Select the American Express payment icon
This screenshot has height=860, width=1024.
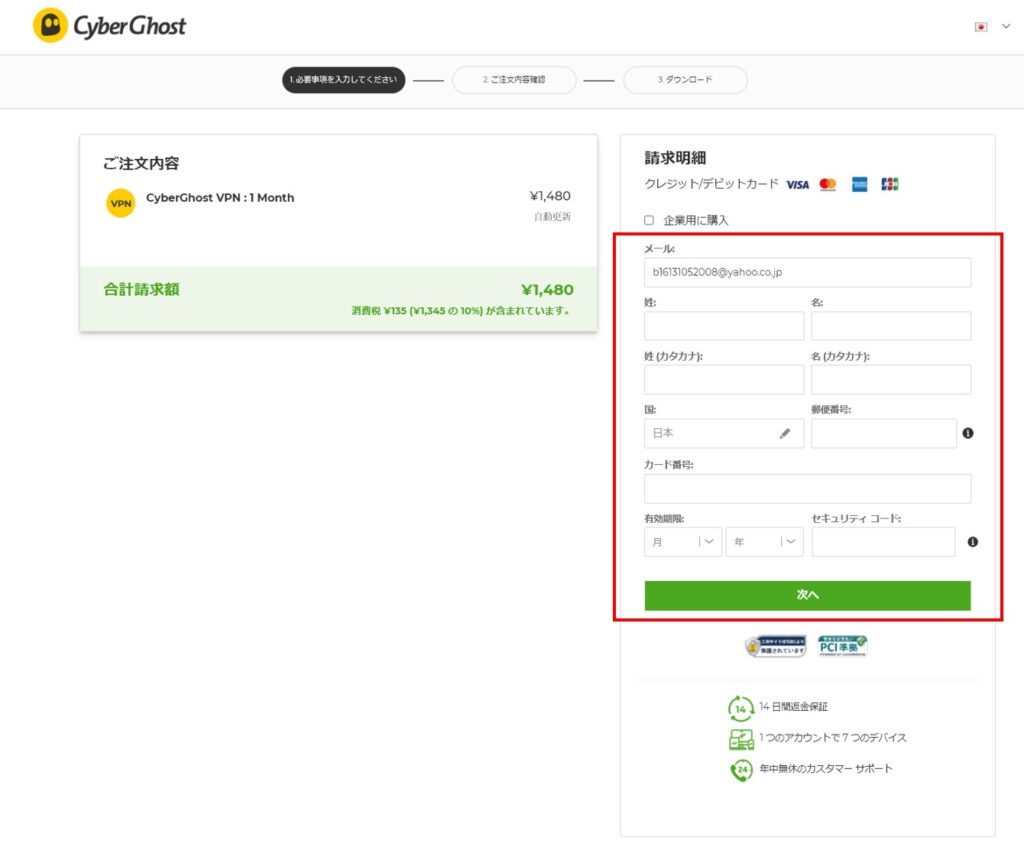click(859, 184)
